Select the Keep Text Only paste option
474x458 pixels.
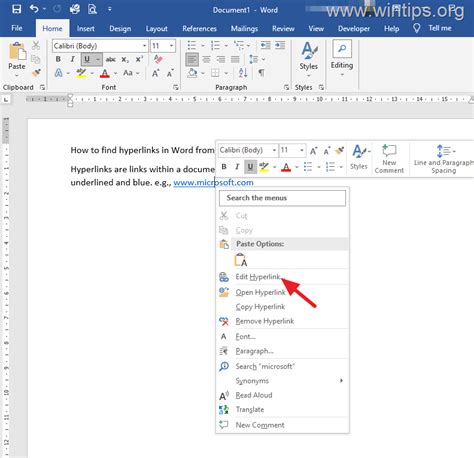241,260
